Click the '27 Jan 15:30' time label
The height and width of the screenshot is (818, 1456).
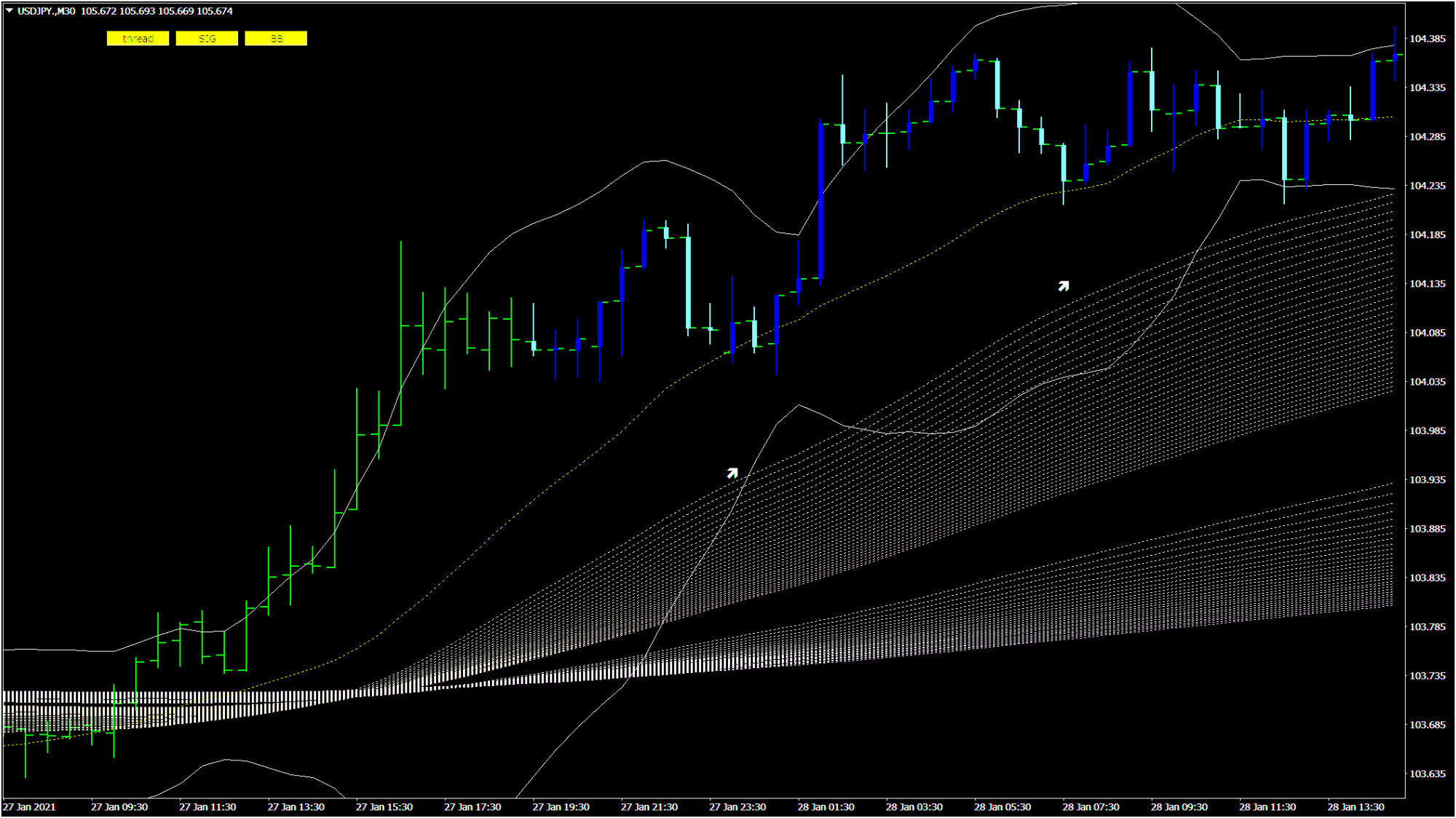pos(384,807)
